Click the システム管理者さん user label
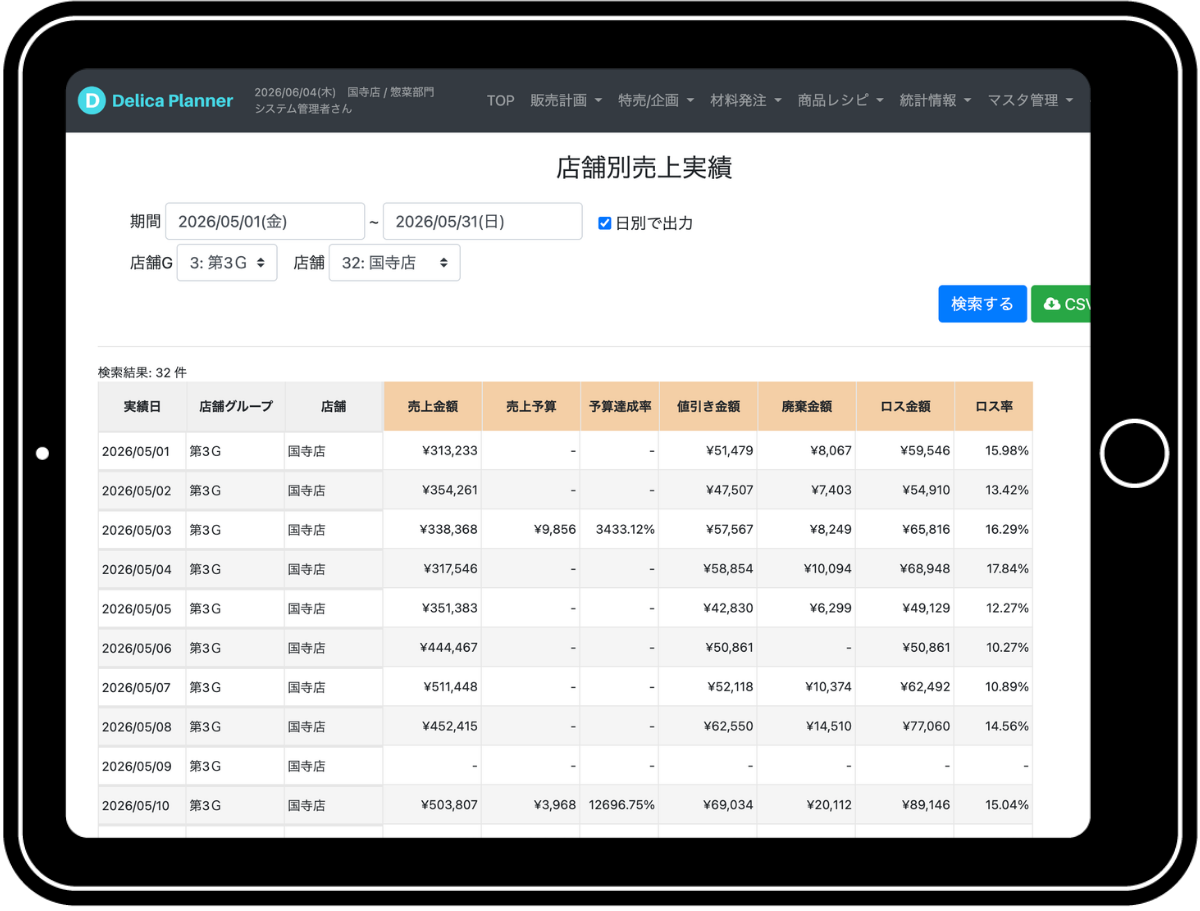The image size is (1200, 911). click(x=303, y=109)
